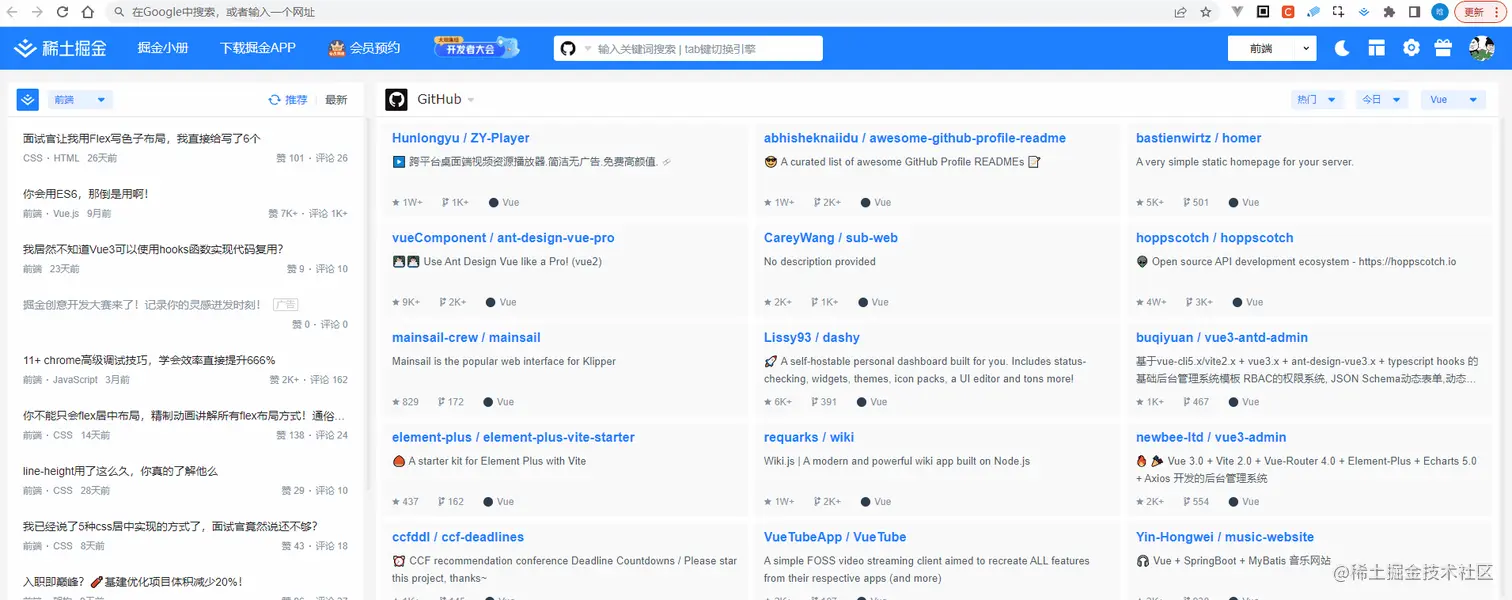The width and height of the screenshot is (1512, 600).
Task: Click the browser home icon
Action: tap(87, 12)
